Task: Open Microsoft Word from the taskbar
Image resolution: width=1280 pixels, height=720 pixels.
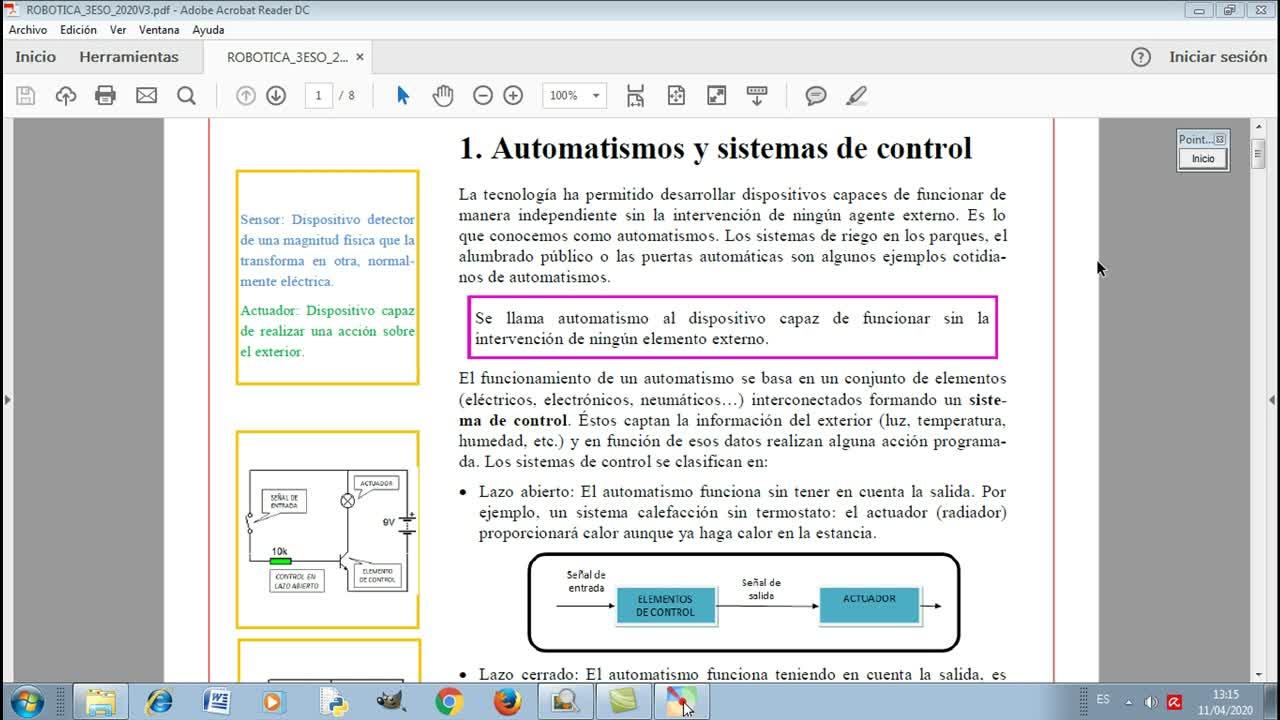Action: pos(216,702)
